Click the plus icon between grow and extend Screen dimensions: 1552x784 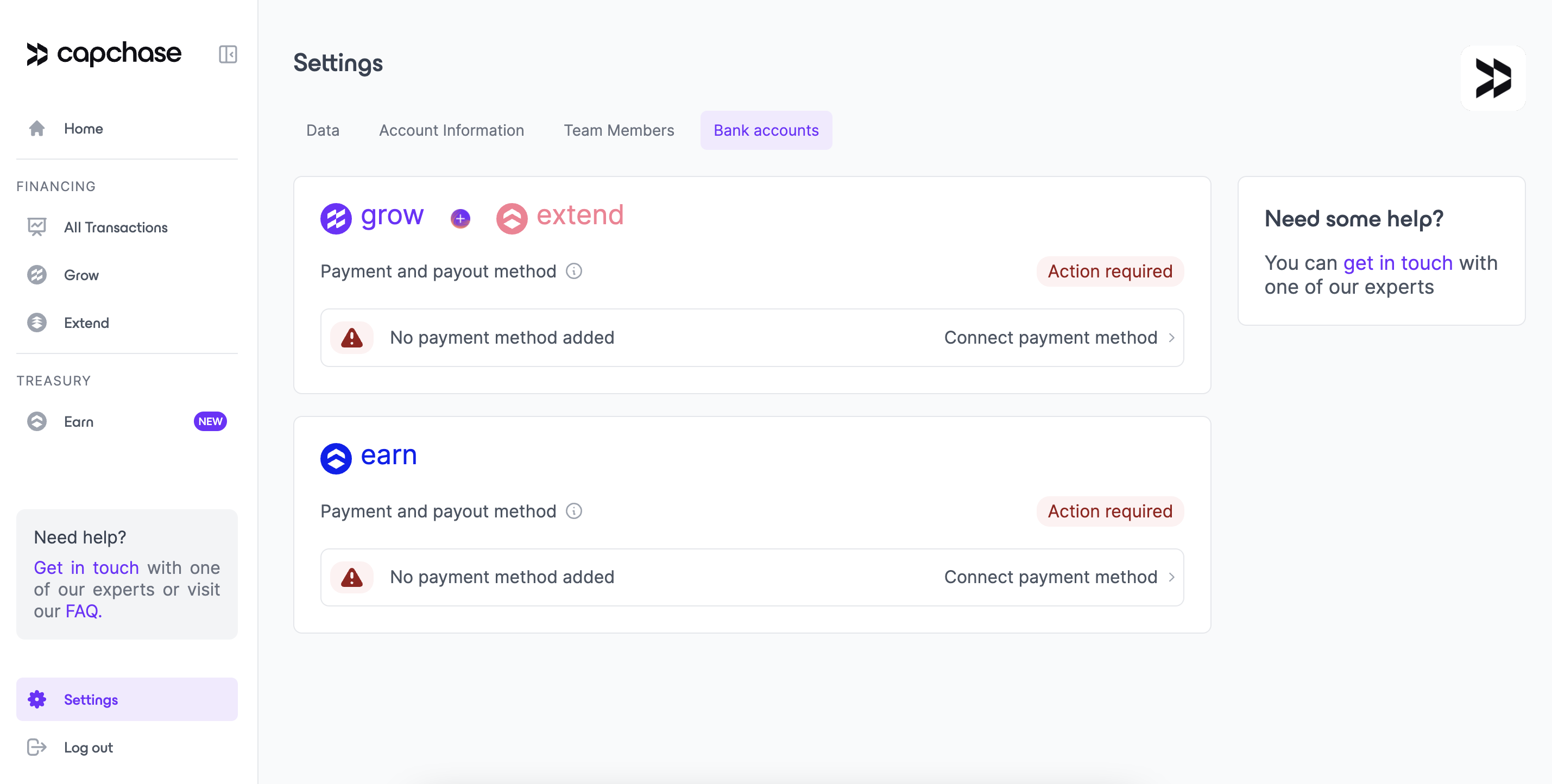[460, 218]
